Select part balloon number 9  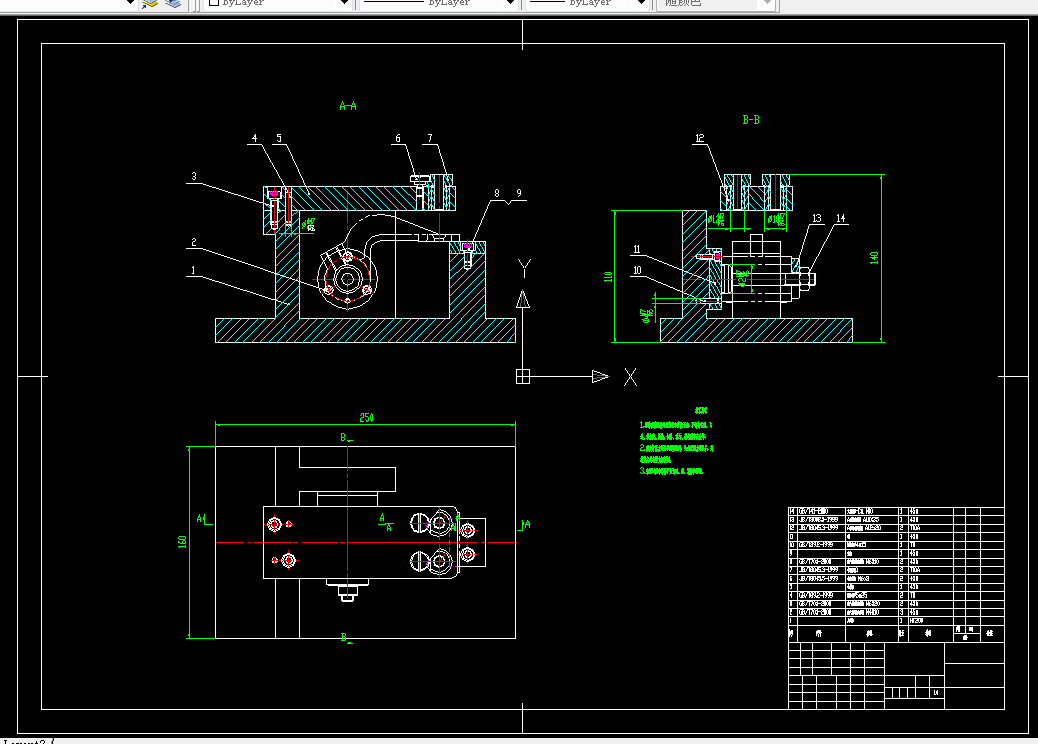[519, 193]
